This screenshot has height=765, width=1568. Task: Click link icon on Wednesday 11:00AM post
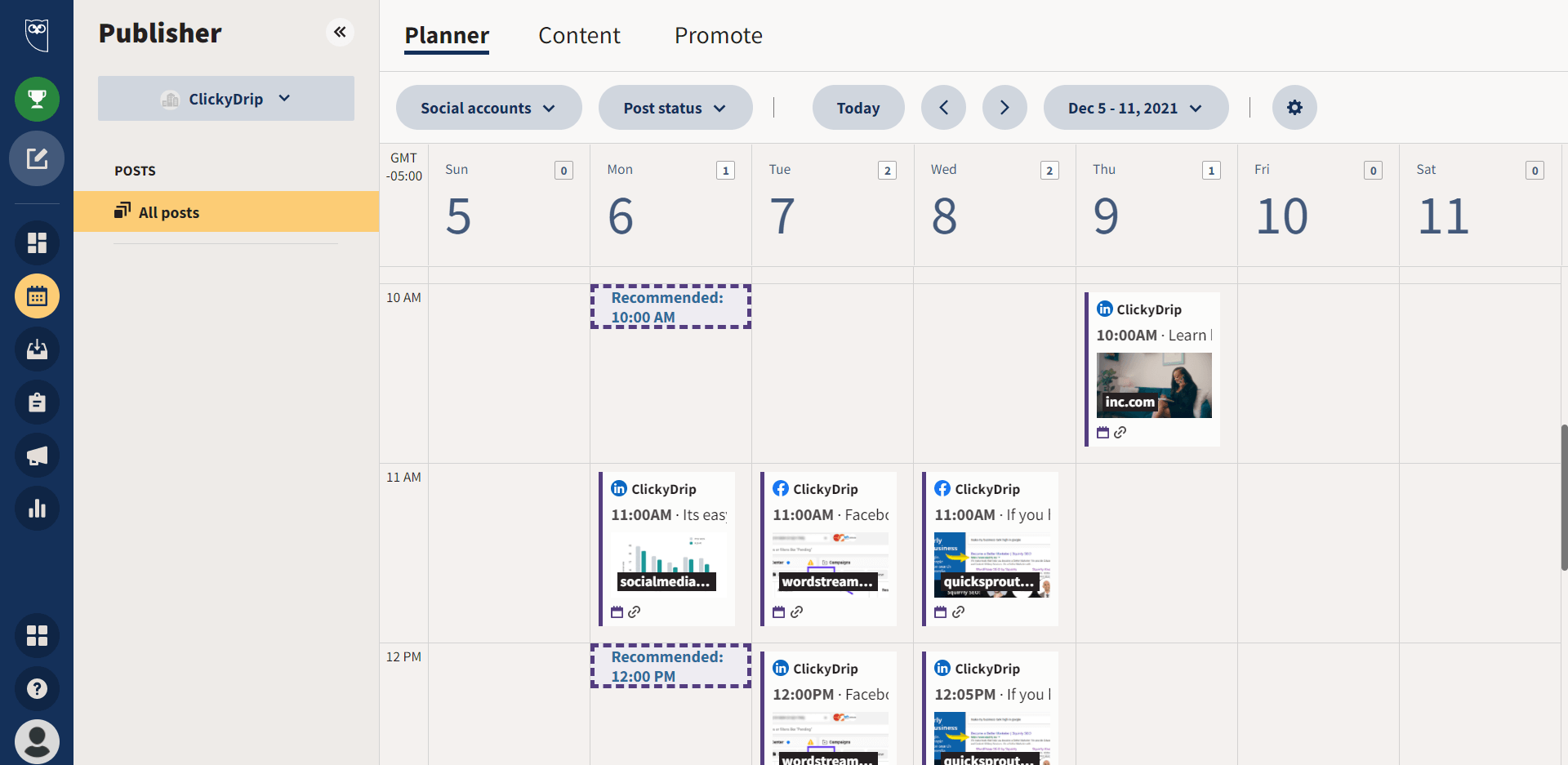click(958, 612)
